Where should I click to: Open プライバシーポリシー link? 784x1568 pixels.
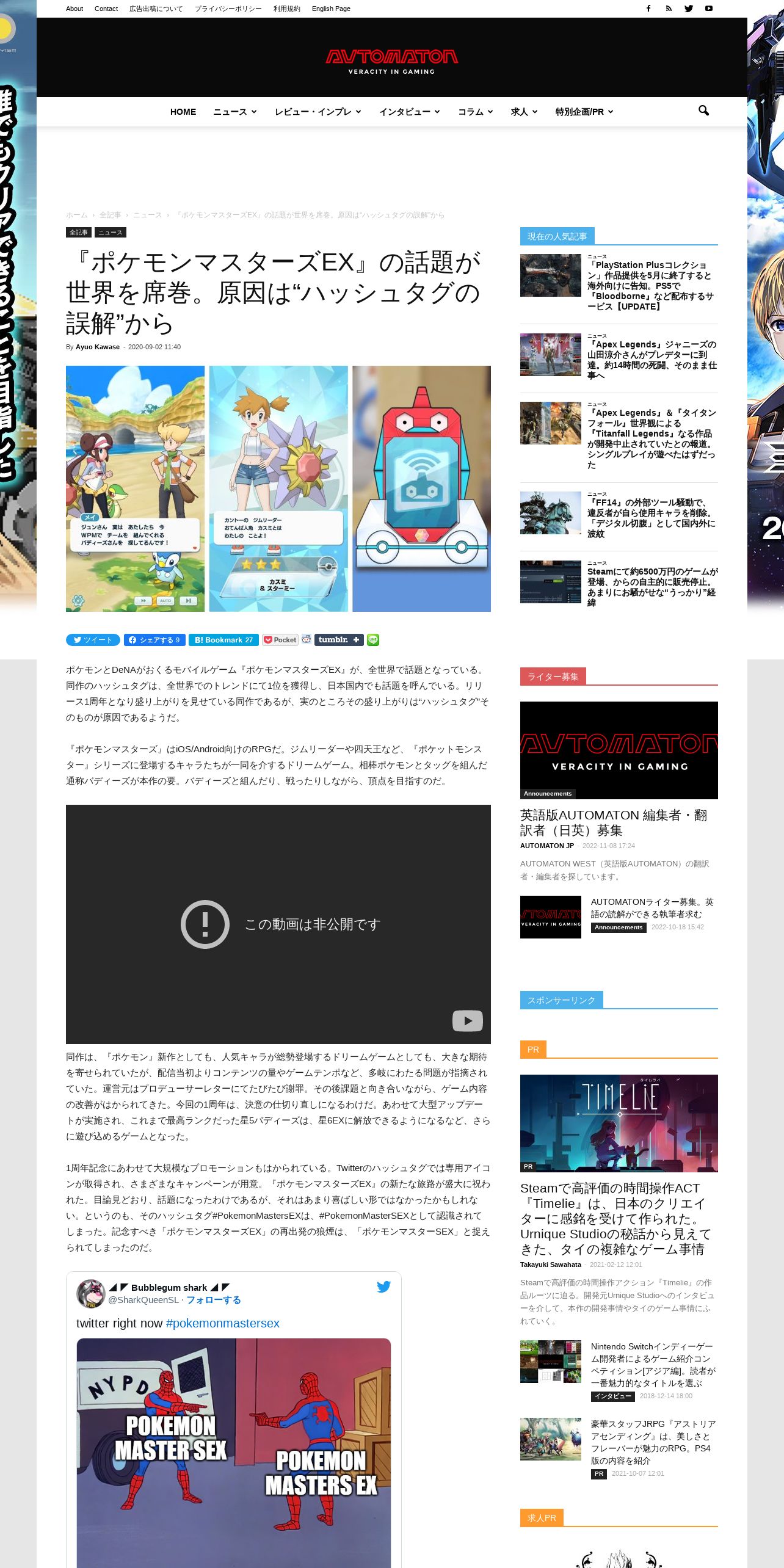(x=228, y=9)
